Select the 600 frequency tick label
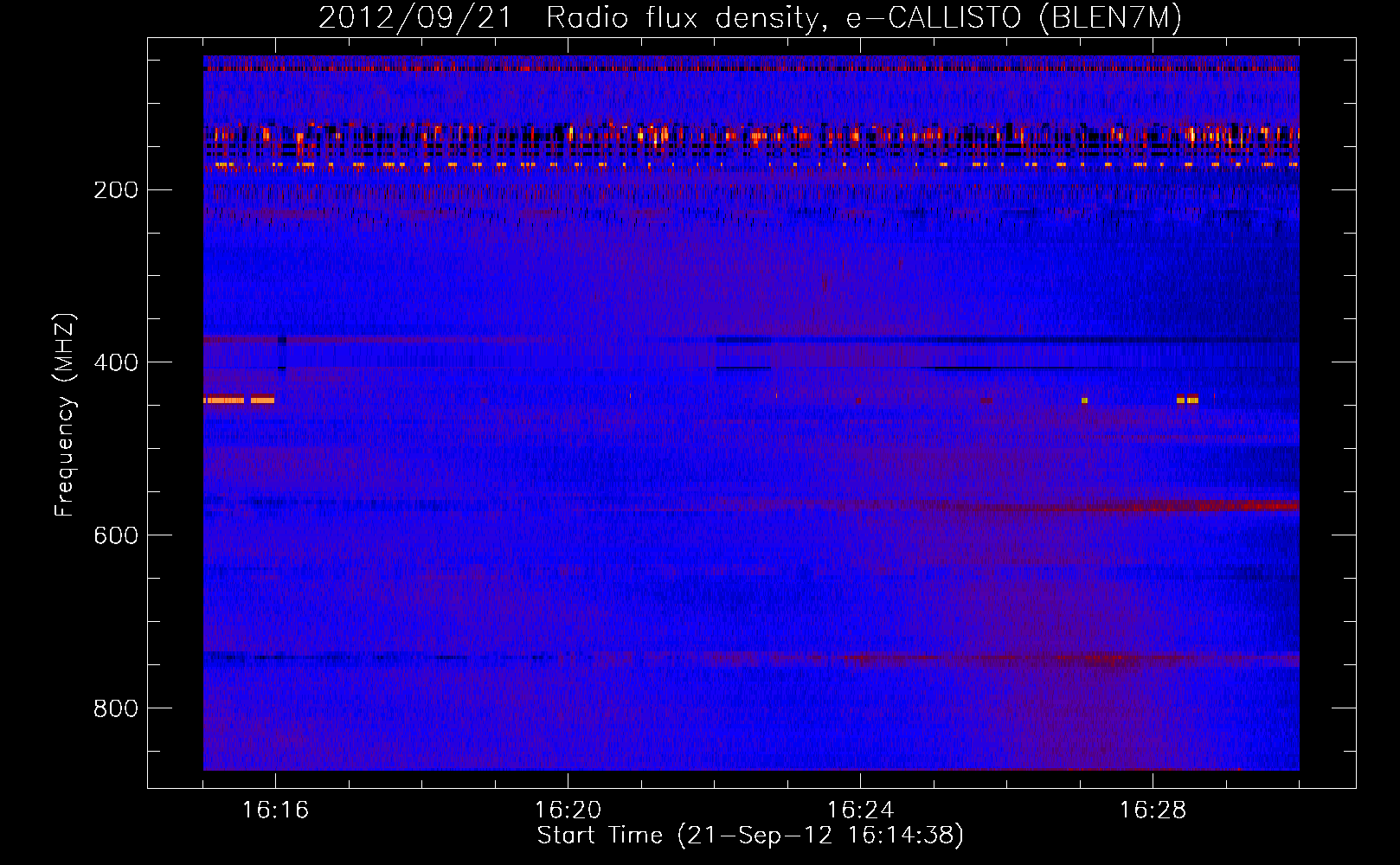Image resolution: width=1400 pixels, height=865 pixels. tap(116, 535)
